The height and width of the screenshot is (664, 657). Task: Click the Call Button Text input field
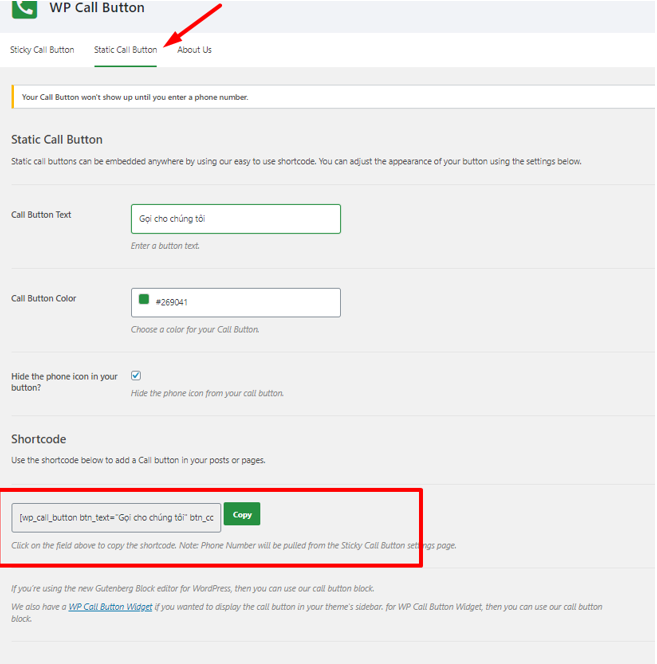[236, 219]
